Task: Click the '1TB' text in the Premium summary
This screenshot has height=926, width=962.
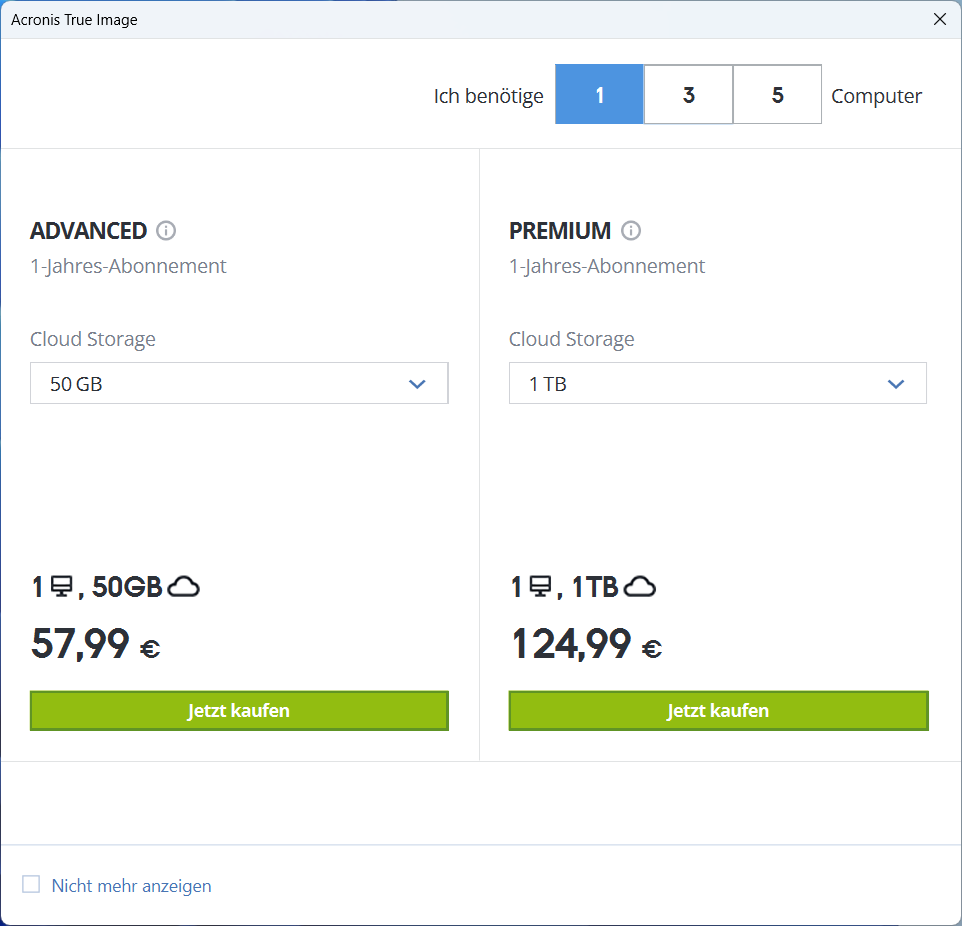Action: point(595,587)
